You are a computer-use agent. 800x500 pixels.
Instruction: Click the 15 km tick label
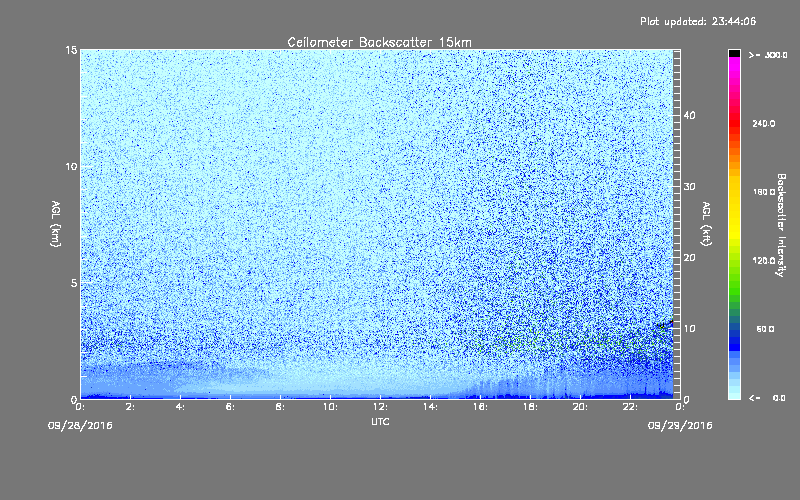[x=71, y=50]
